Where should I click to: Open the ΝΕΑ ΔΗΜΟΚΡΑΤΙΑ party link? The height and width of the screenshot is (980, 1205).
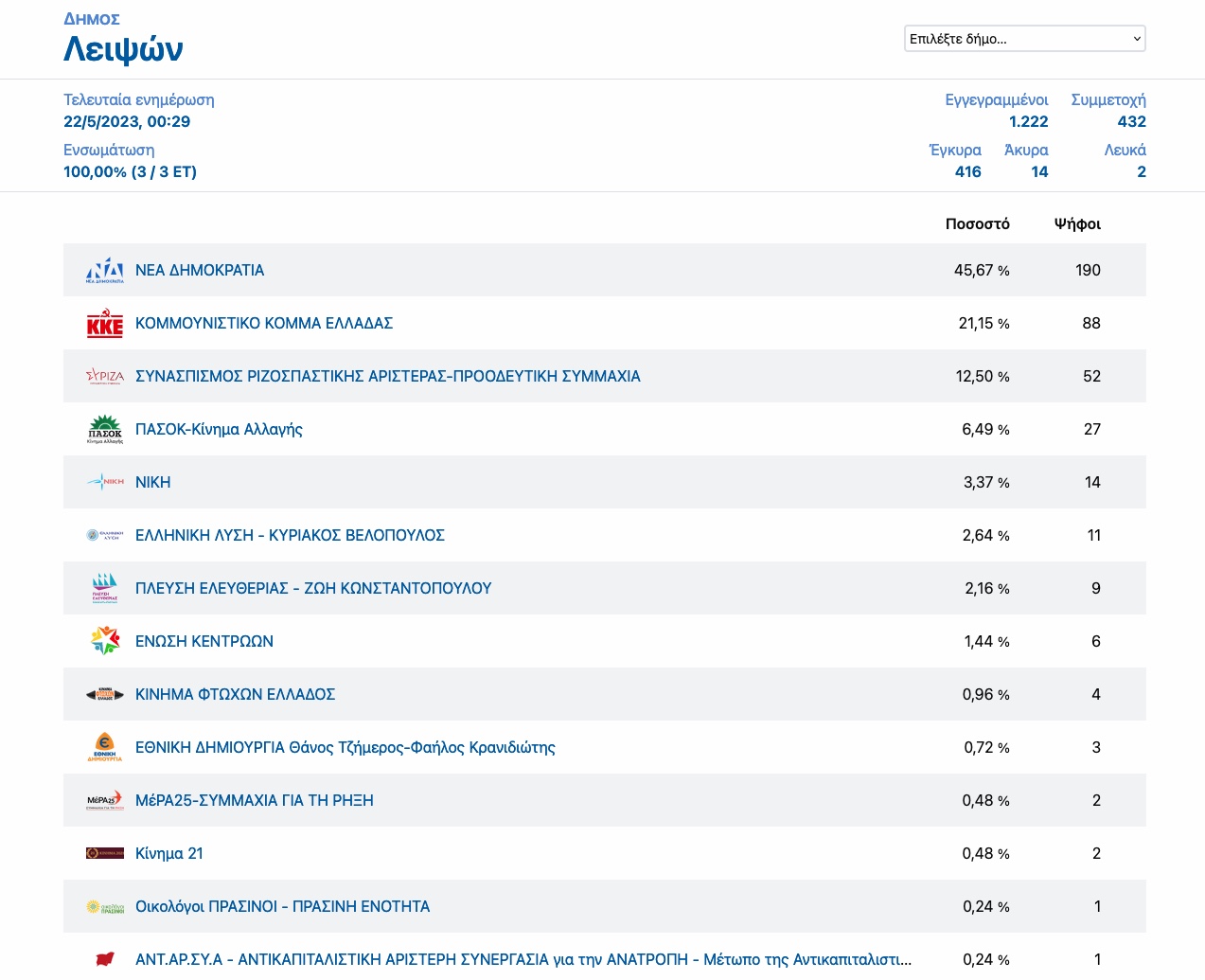[x=200, y=270]
